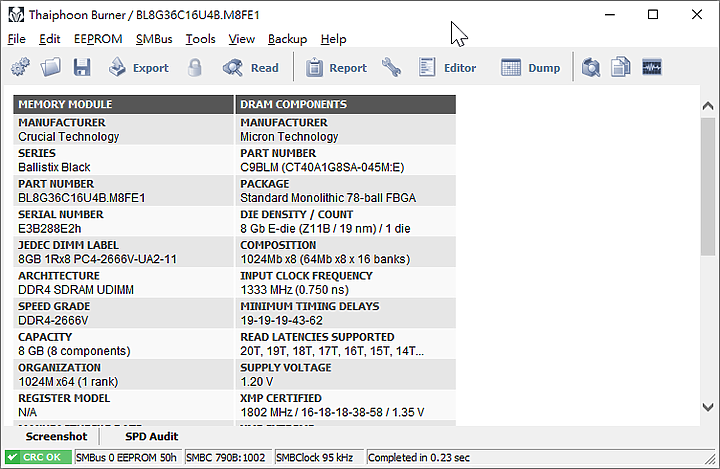This screenshot has width=720, height=469.
Task: Click the padlock write-protection icon
Action: point(195,68)
